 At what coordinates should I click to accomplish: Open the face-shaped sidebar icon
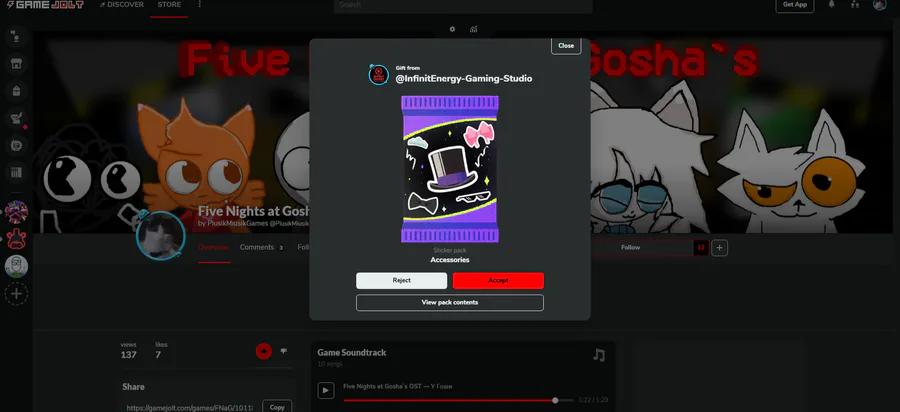(16, 146)
